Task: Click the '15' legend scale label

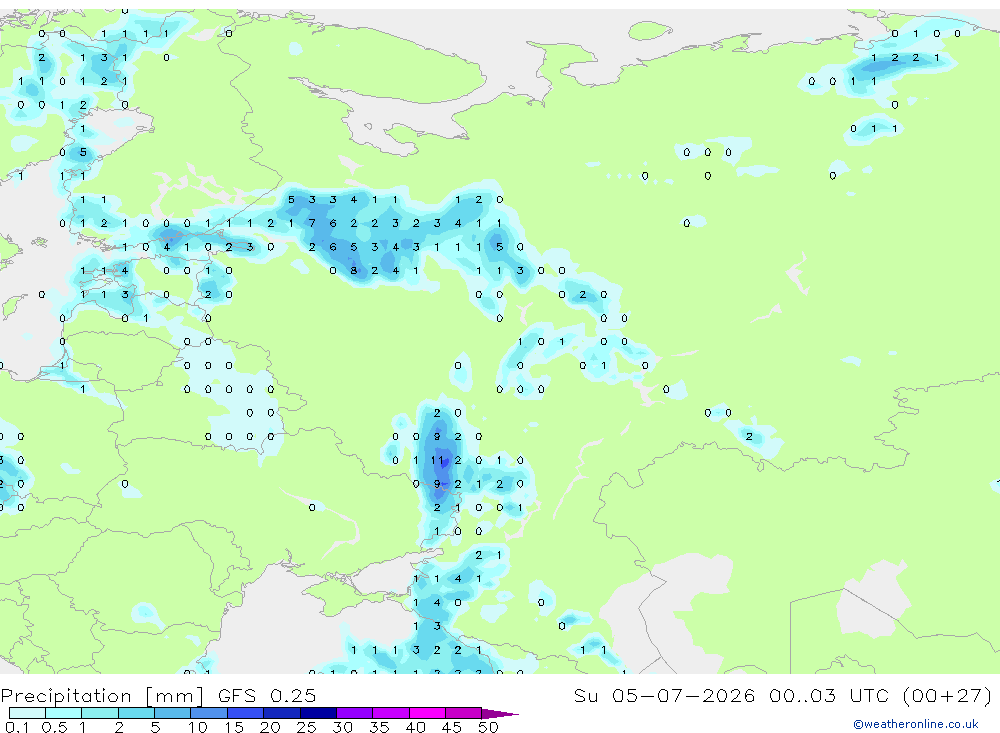Action: (x=233, y=727)
